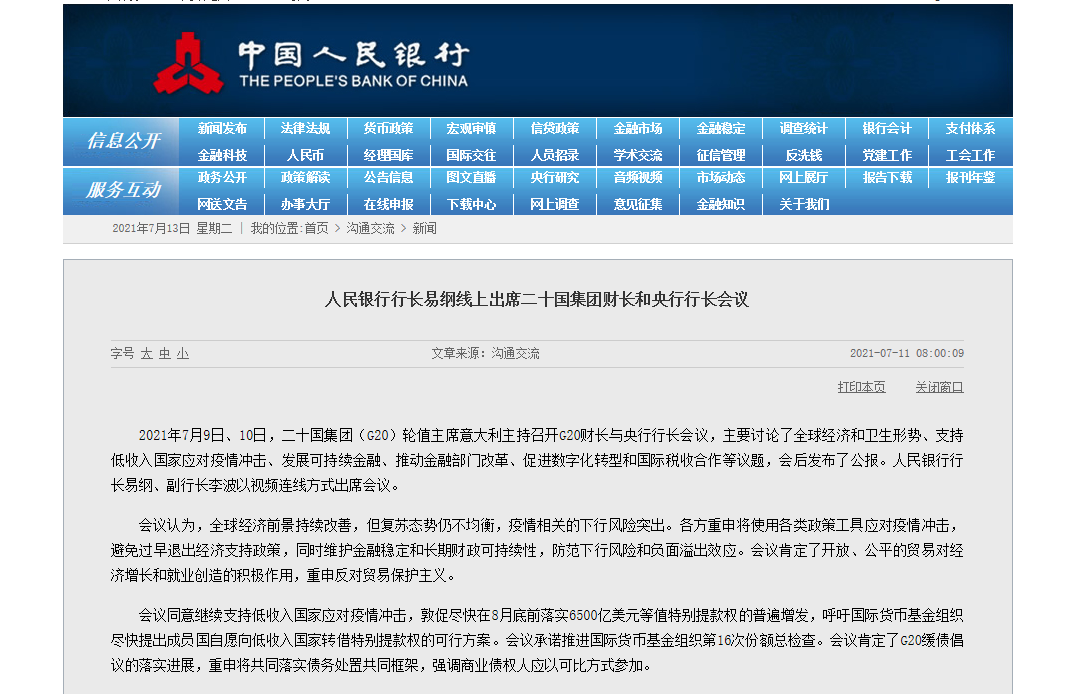Click the People's Bank of China logo emblem

[188, 64]
